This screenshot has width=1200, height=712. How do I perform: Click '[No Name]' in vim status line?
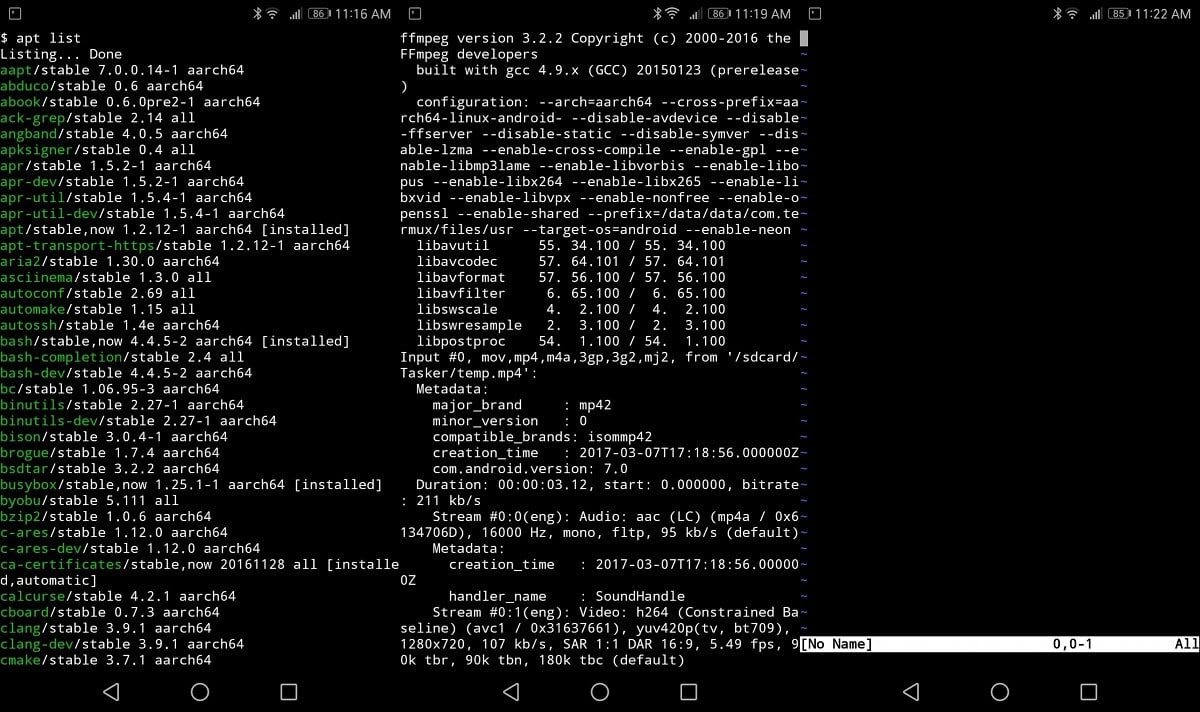click(837, 644)
